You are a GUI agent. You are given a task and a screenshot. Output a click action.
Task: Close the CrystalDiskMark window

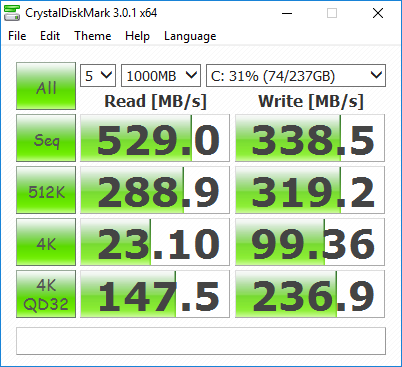click(x=378, y=13)
